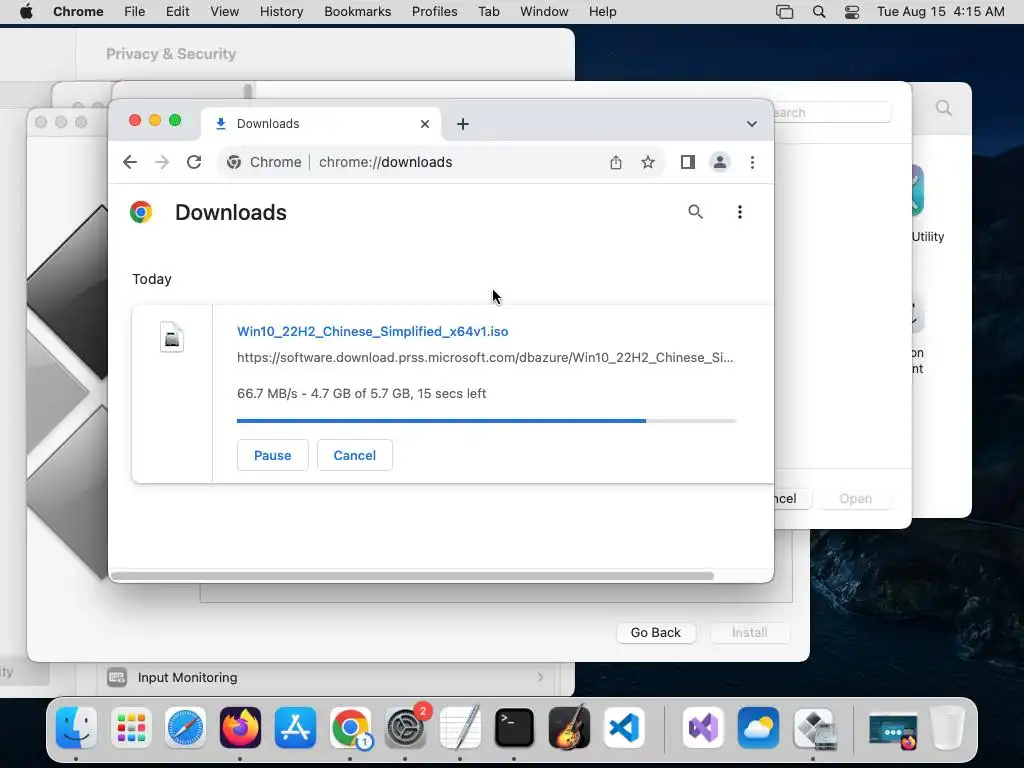Open a new tab with plus
Image resolution: width=1024 pixels, height=768 pixels.
[x=462, y=123]
